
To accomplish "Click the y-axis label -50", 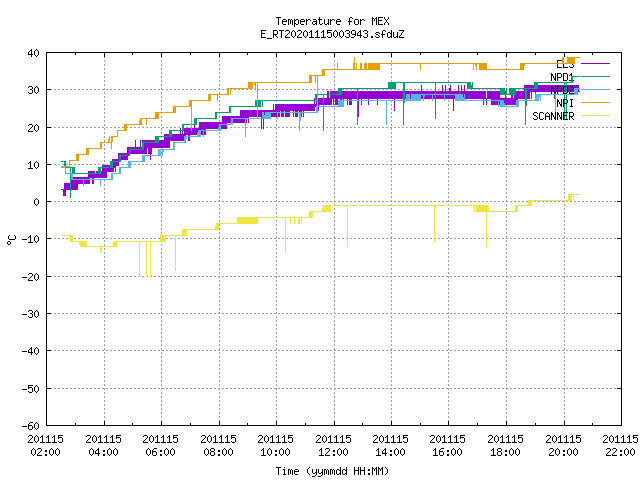I will click(31, 389).
